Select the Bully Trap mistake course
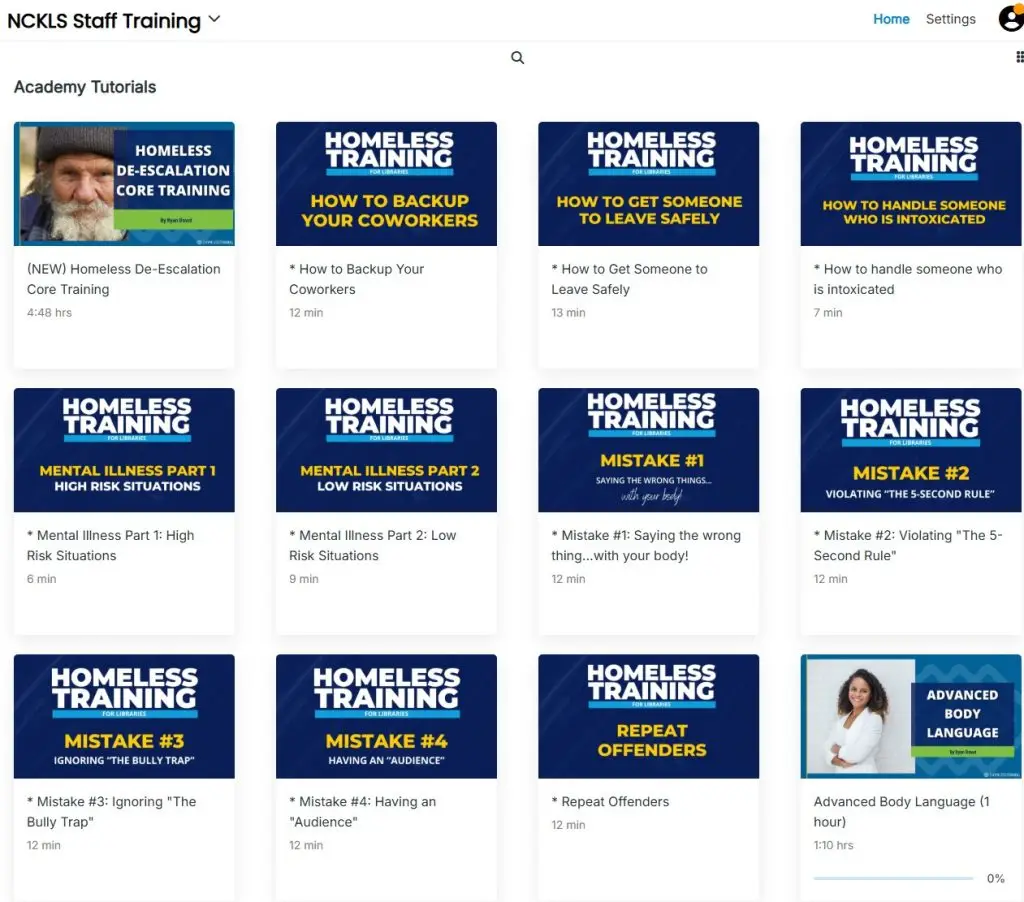Viewport: 1024px width, 902px height. [x=124, y=715]
